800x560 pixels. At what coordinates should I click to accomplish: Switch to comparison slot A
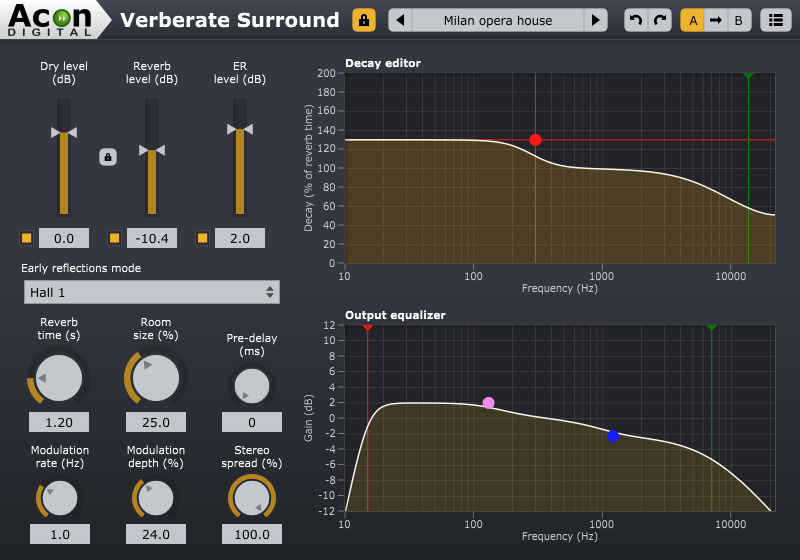click(x=692, y=20)
